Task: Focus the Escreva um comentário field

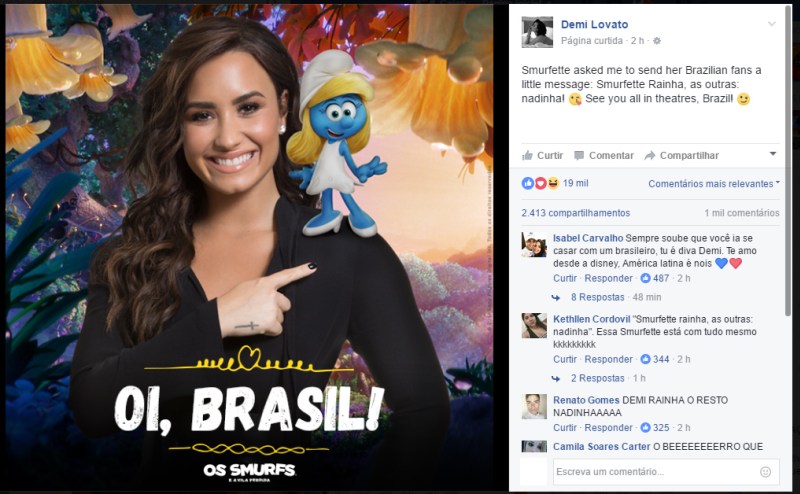Action: [x=666, y=472]
